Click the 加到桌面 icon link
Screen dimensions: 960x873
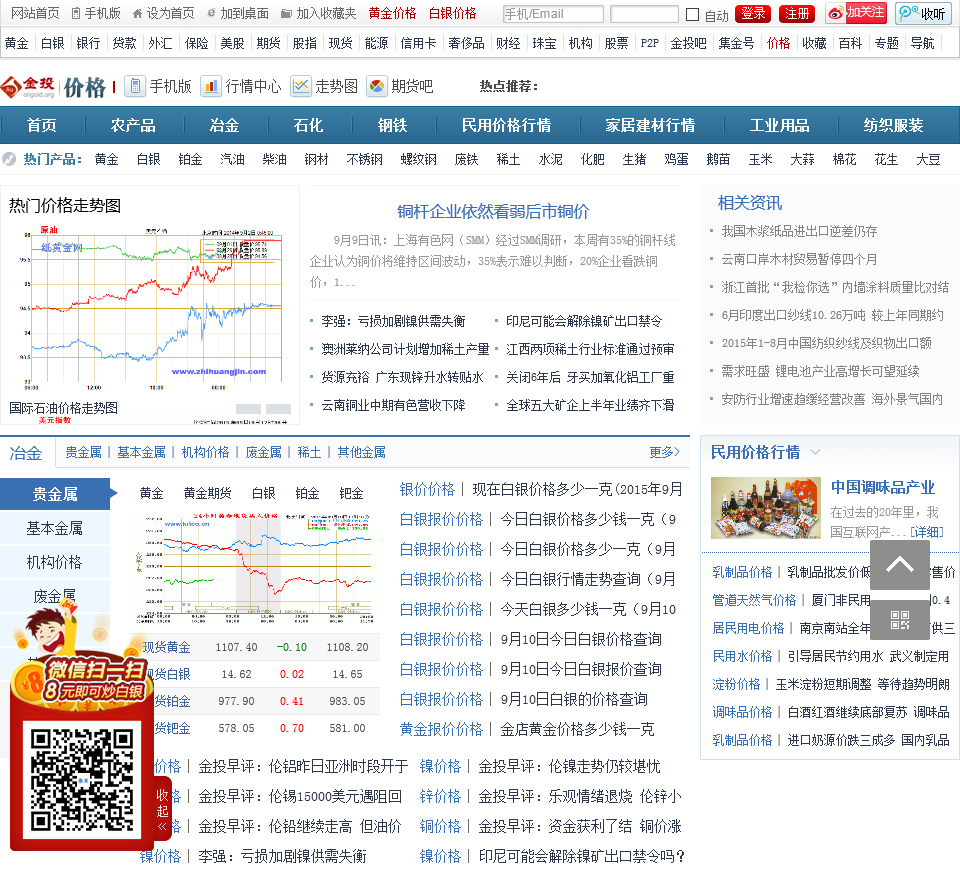pyautogui.click(x=238, y=13)
